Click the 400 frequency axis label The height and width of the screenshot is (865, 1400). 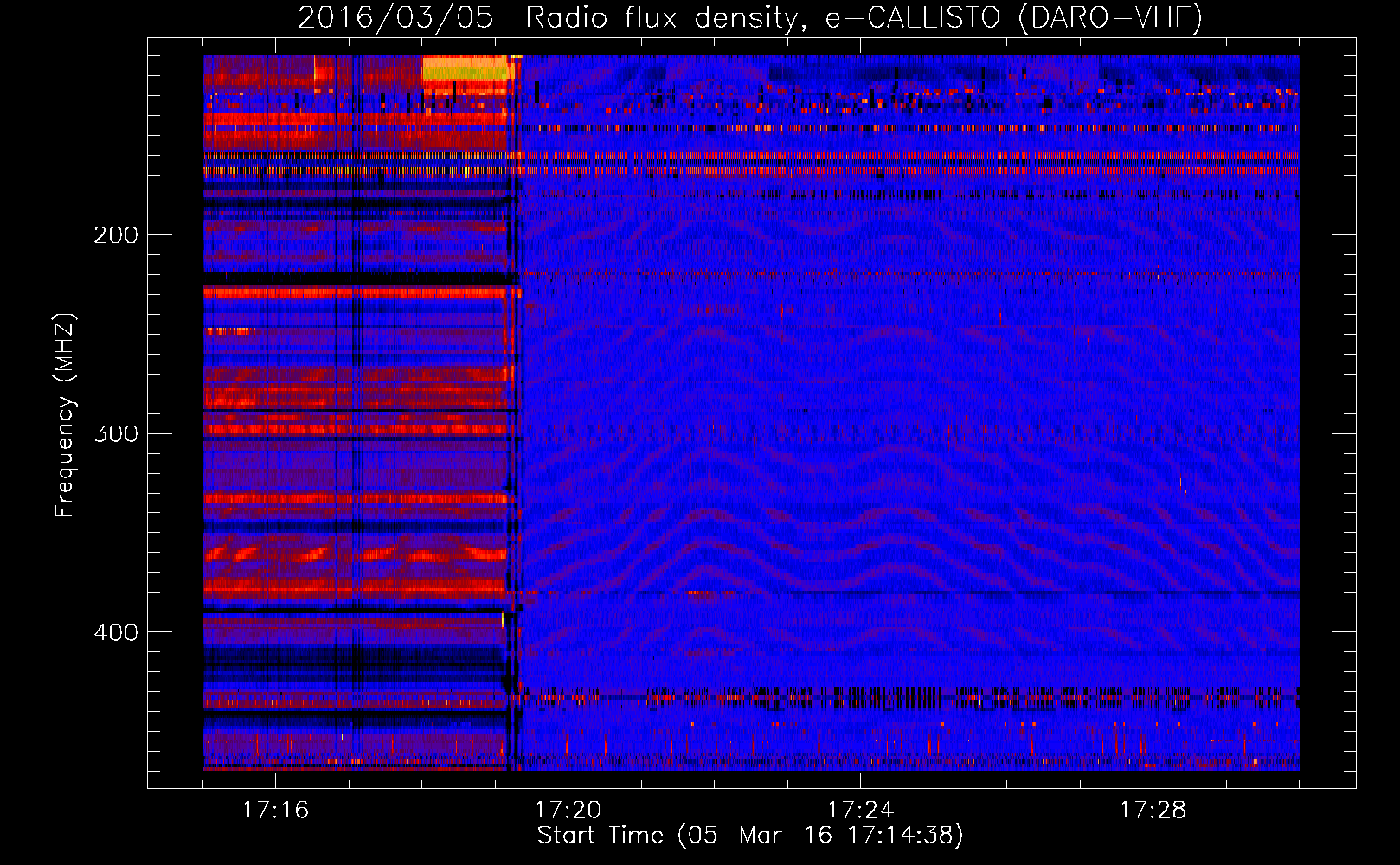pos(116,632)
